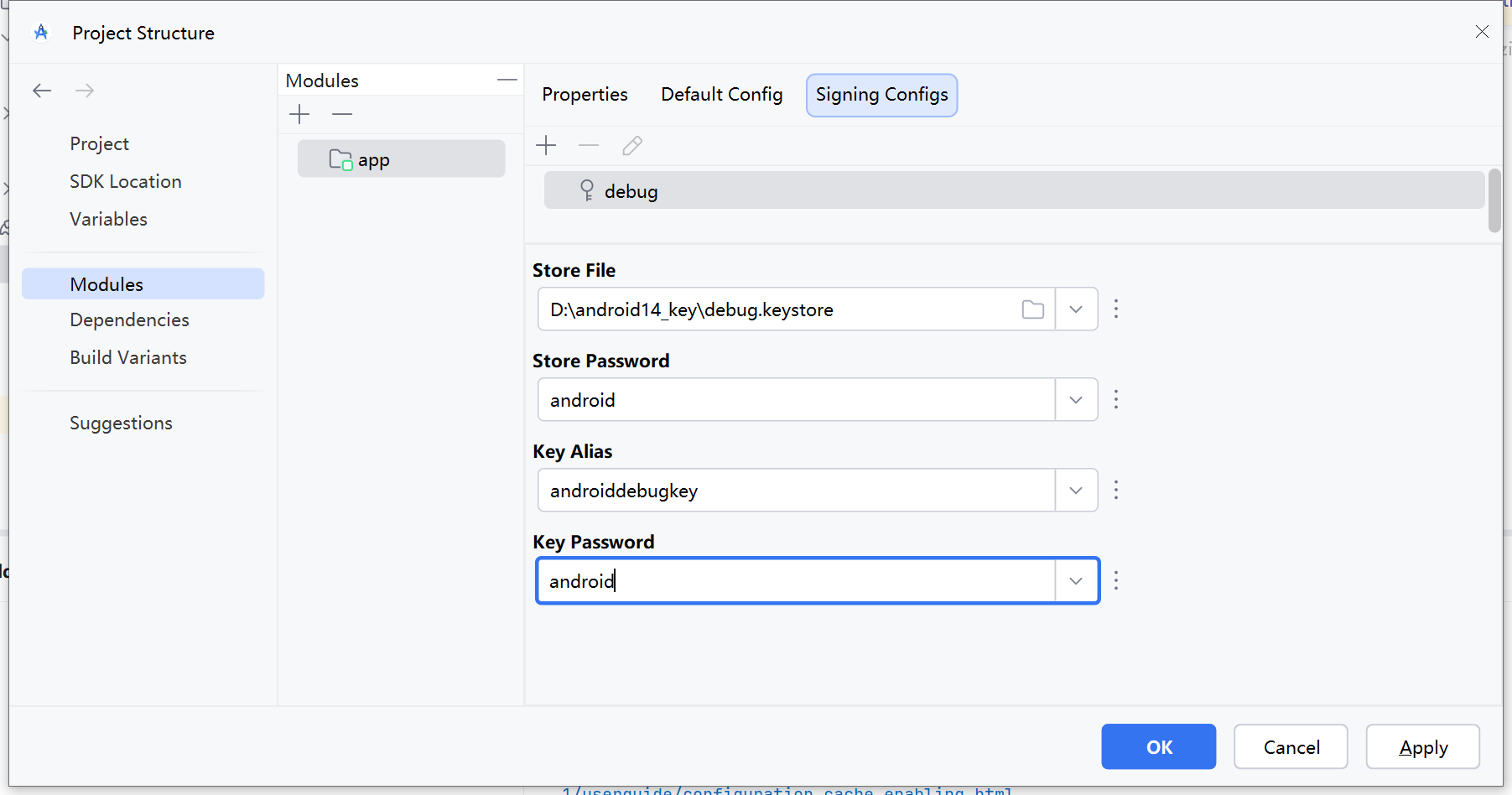Remove the selected signing config
The height and width of the screenshot is (795, 1512).
589,146
